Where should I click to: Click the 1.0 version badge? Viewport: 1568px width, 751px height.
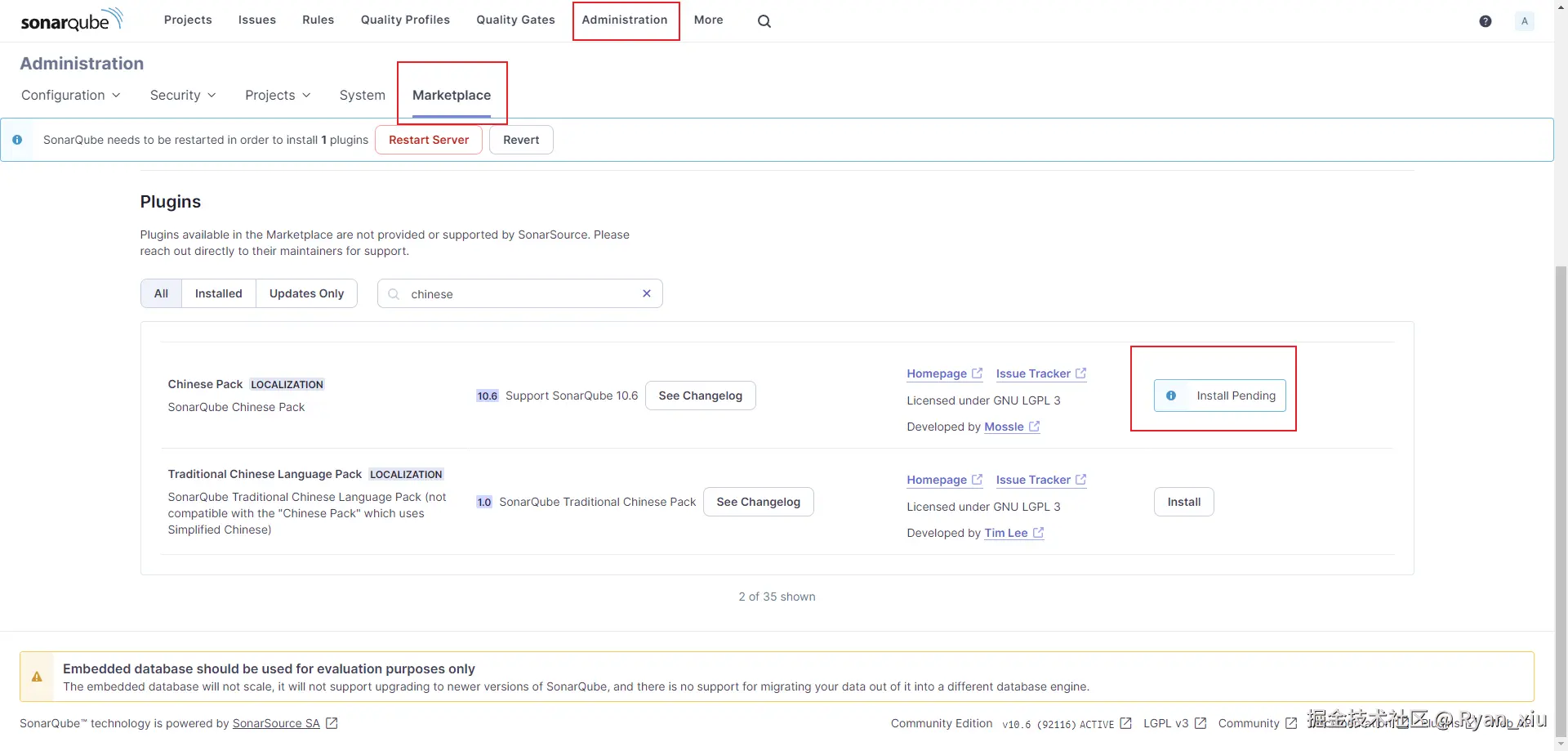484,502
